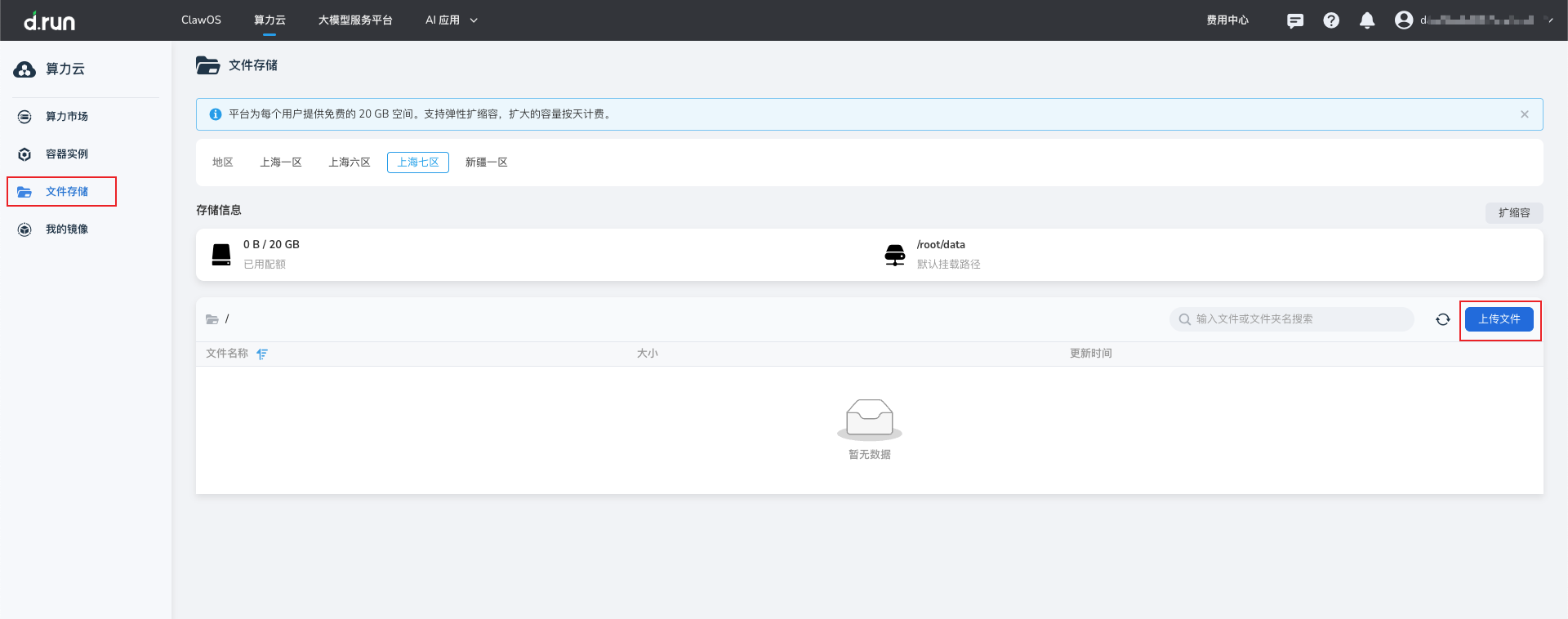Sort files by 文件名称 icon
Image resolution: width=1568 pixels, height=619 pixels.
262,354
